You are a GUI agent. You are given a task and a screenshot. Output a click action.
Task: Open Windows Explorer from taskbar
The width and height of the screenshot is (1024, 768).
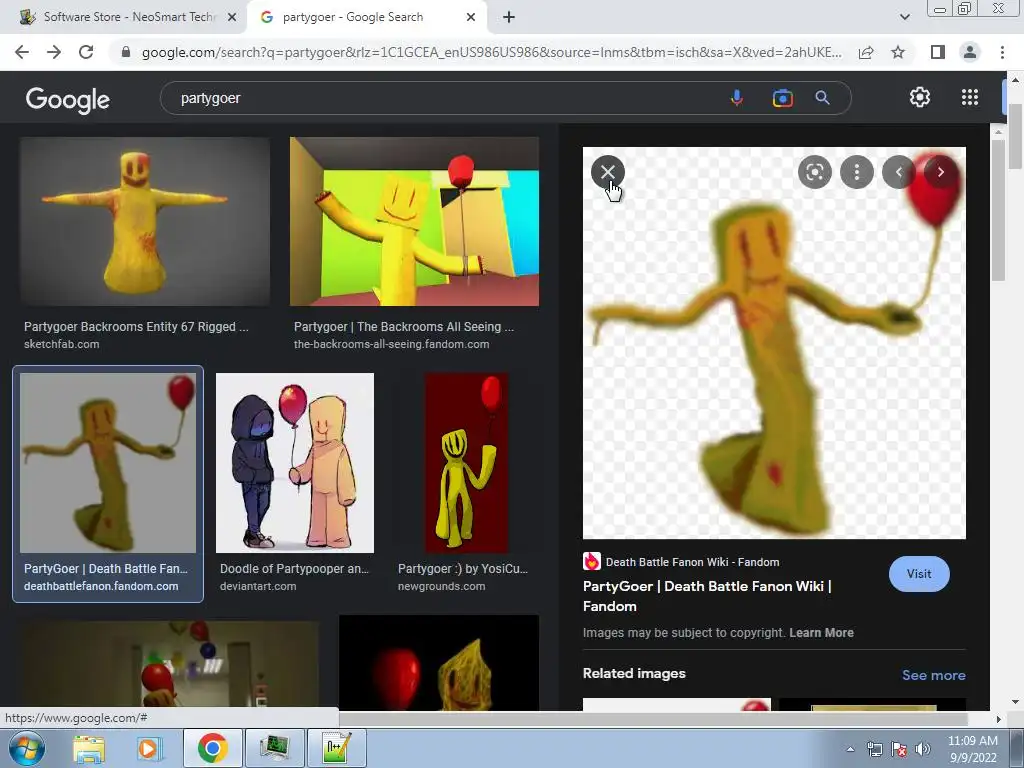(x=89, y=748)
